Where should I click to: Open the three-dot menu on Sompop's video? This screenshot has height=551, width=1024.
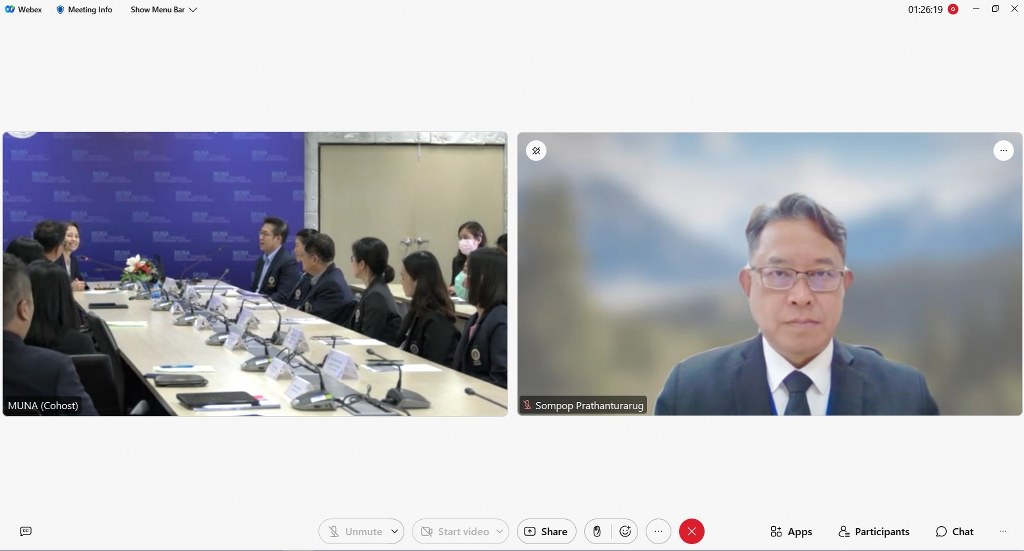[x=1003, y=151]
